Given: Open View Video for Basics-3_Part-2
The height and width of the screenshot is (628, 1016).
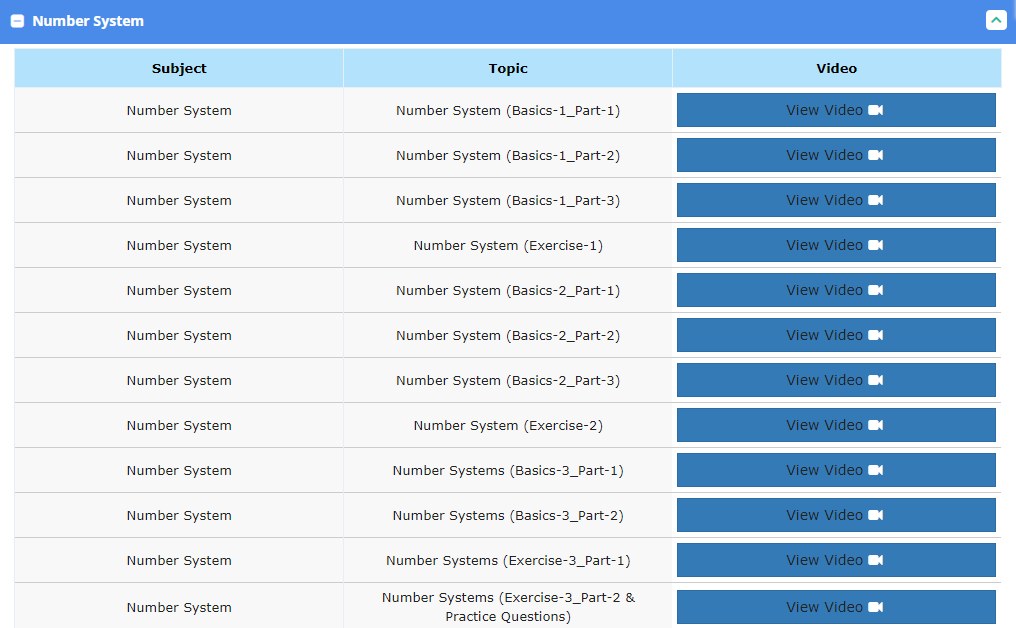Looking at the screenshot, I should 835,515.
